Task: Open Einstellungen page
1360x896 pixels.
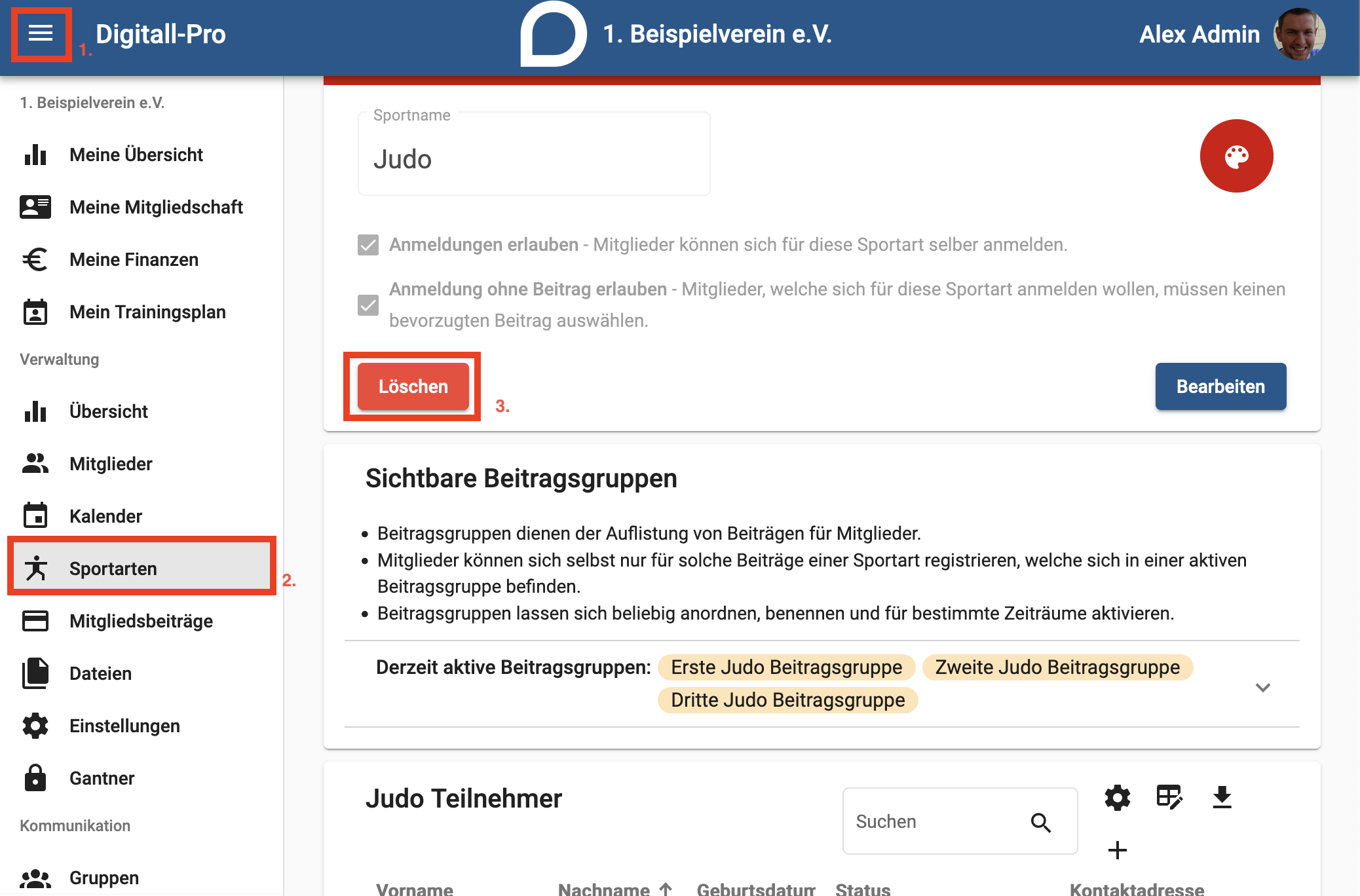Action: [x=142, y=726]
